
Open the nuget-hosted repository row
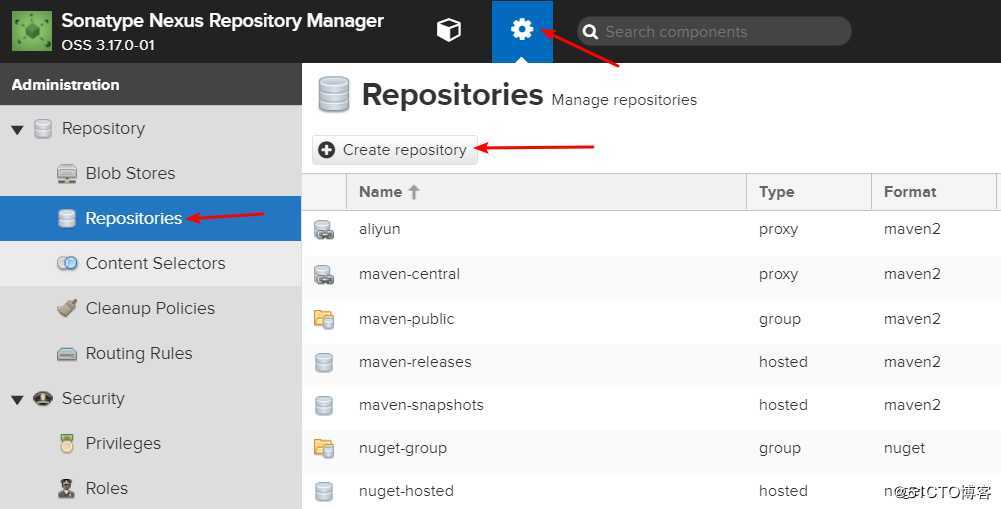point(651,492)
